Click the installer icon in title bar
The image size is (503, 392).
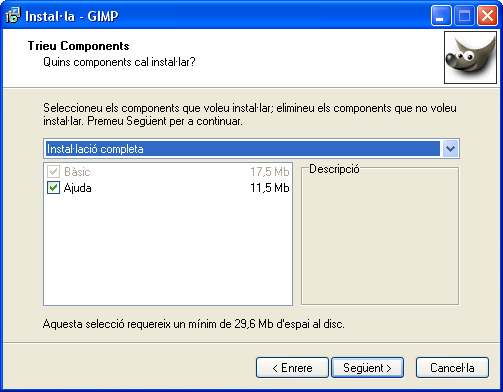tap(13, 16)
